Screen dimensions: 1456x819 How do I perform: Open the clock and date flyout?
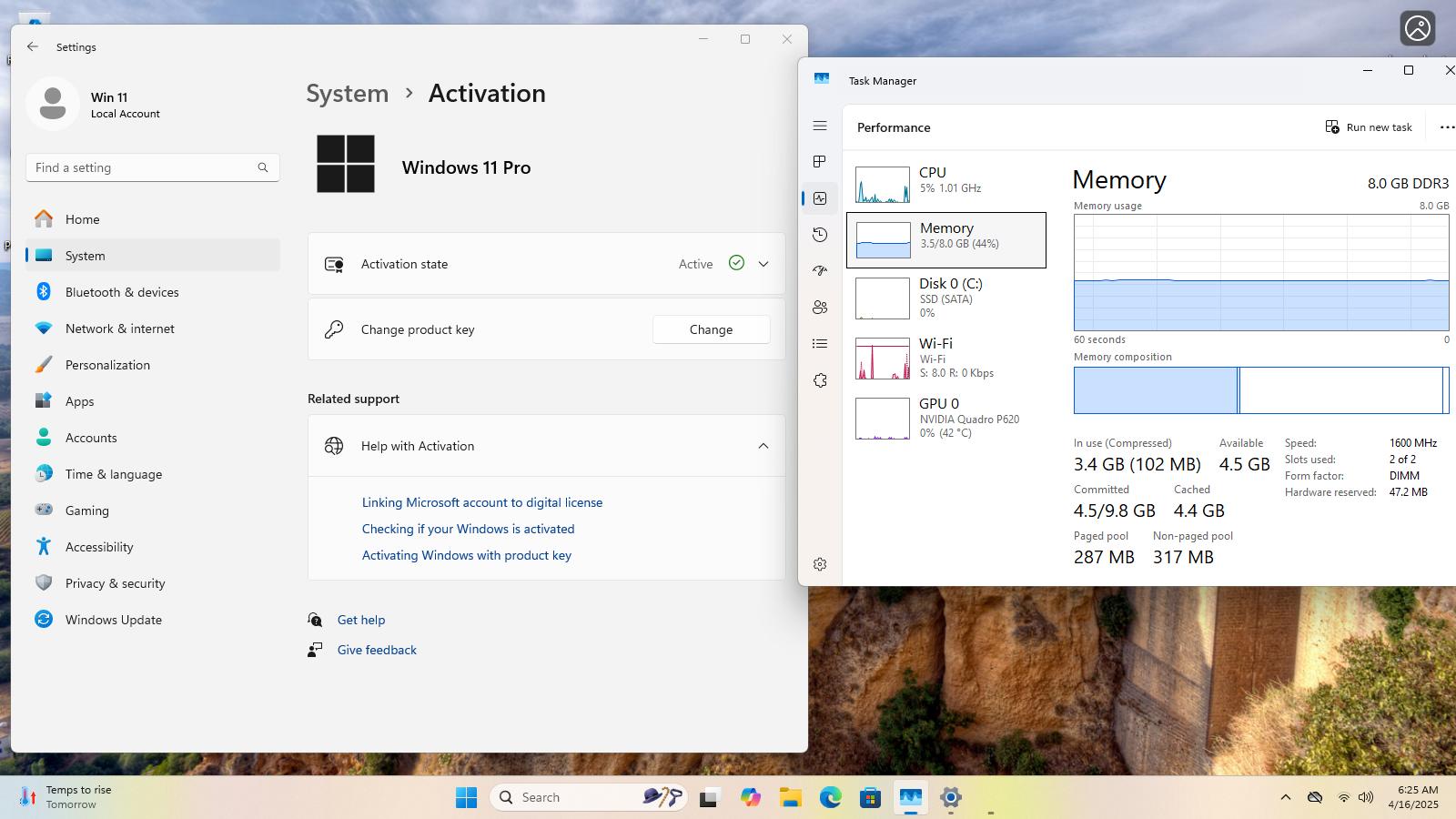(x=1413, y=797)
